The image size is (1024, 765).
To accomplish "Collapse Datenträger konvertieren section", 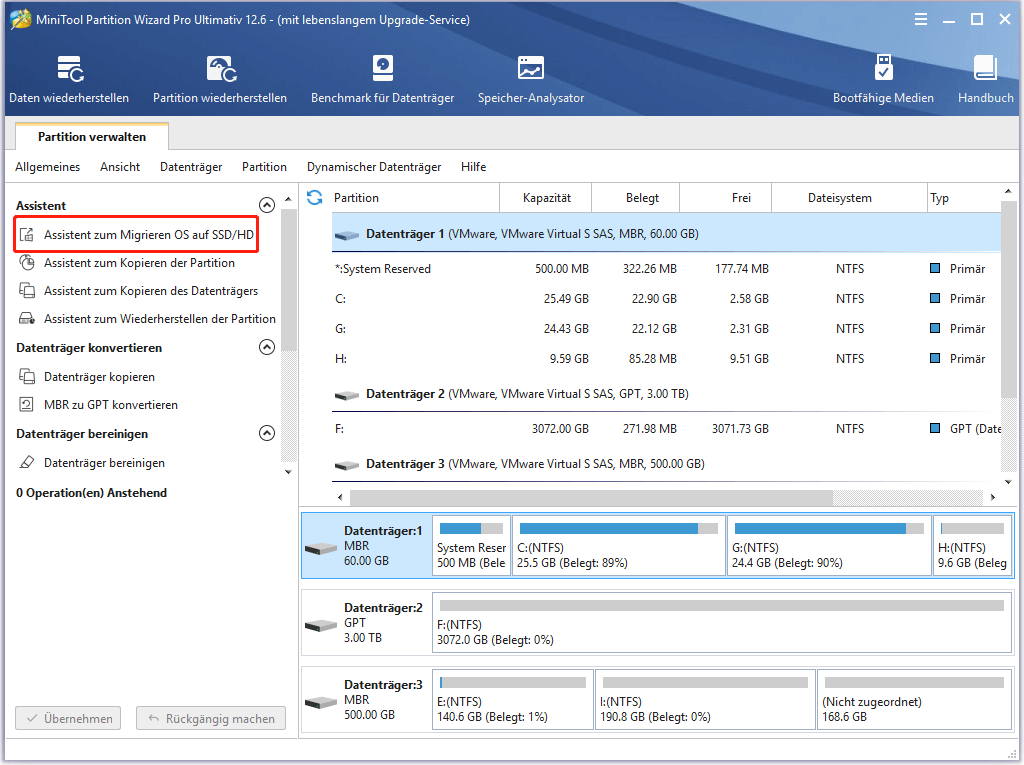I will [267, 347].
